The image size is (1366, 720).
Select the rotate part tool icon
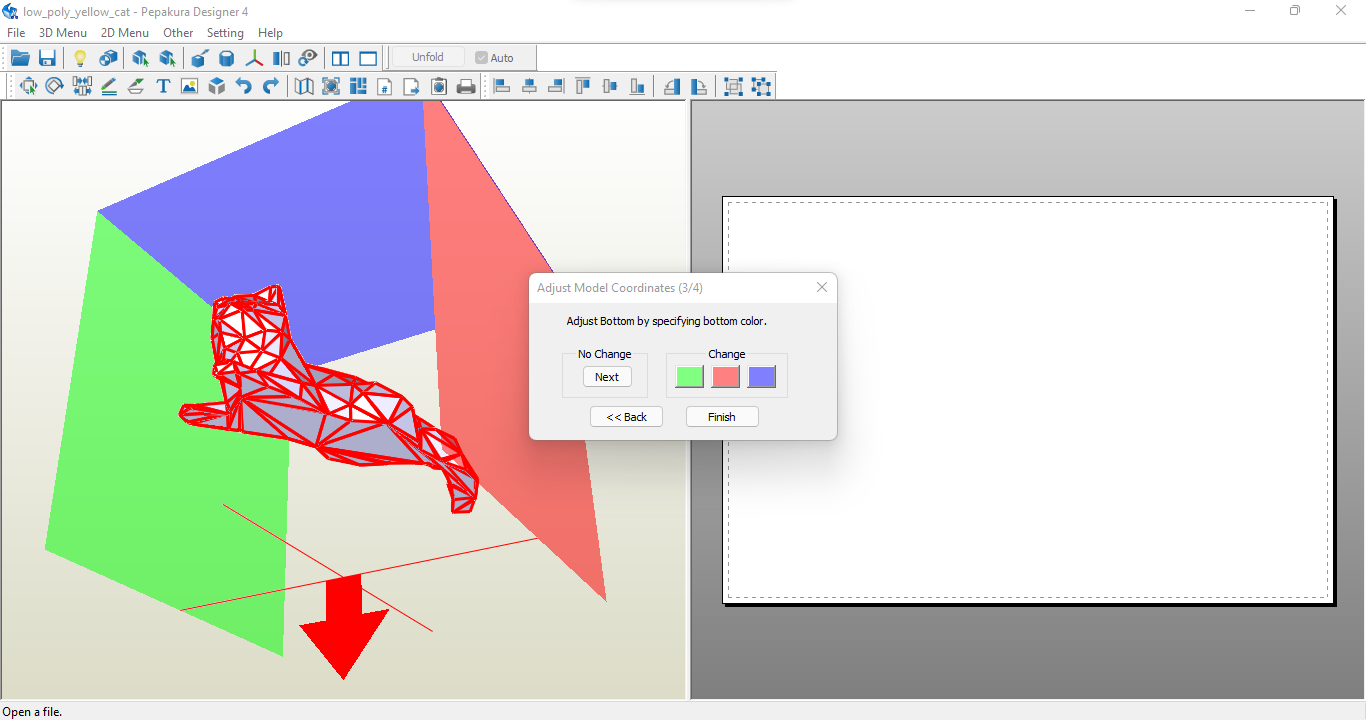click(54, 86)
